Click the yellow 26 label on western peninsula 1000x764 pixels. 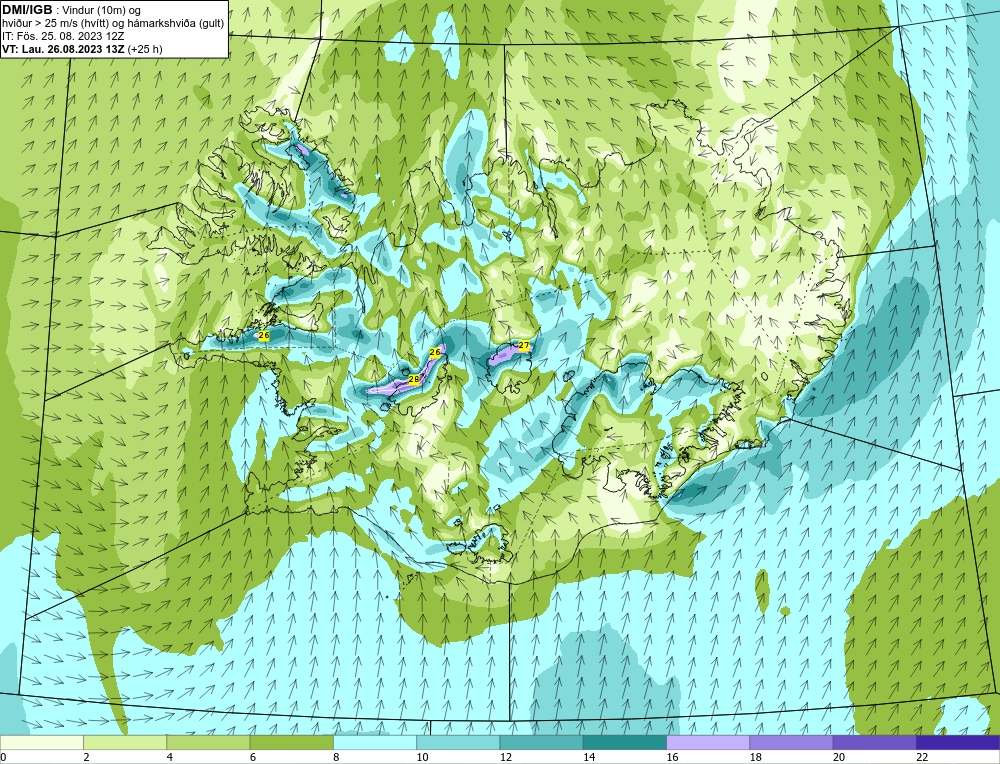pyautogui.click(x=265, y=335)
